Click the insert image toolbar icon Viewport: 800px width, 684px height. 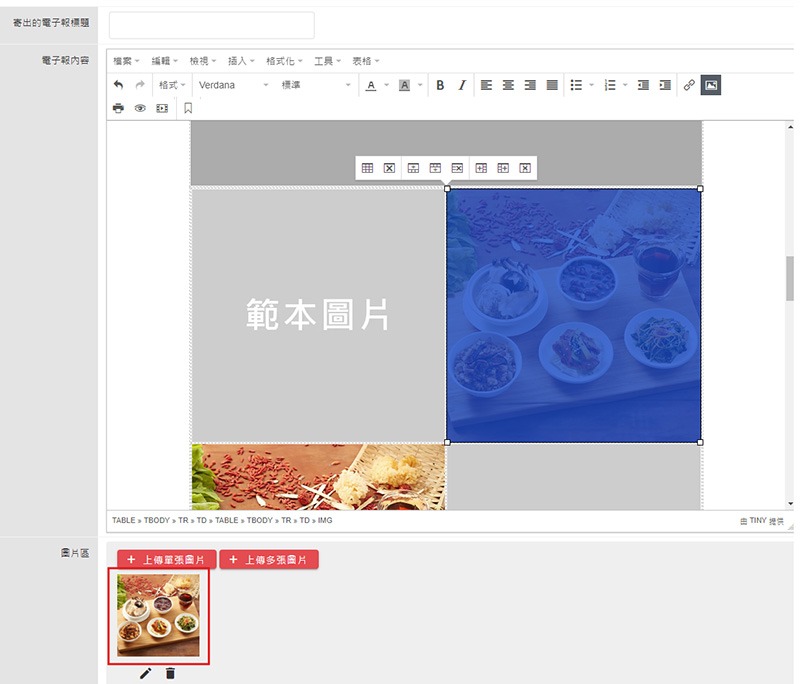coord(710,86)
